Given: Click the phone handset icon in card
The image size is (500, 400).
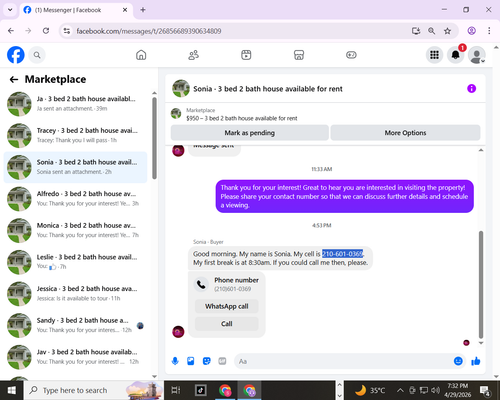Looking at the screenshot, I should click(x=201, y=284).
